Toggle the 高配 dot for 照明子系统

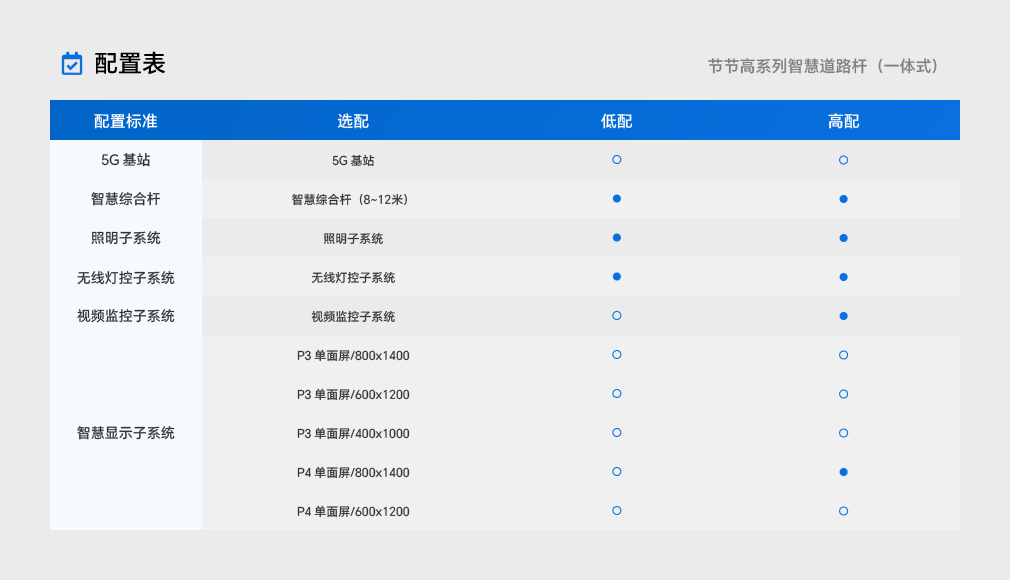pyautogui.click(x=844, y=238)
